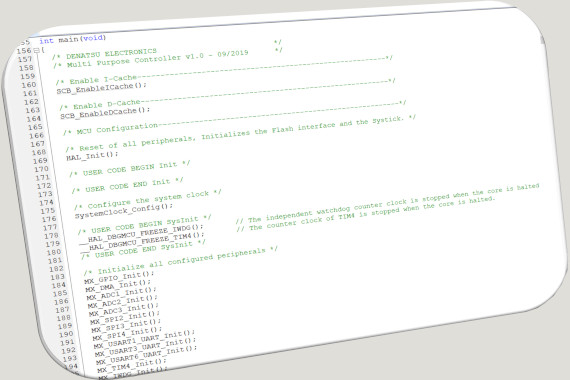Screen dimensions: 570x380
Task: Click line number 175 in gutter
Action: coord(48,211)
